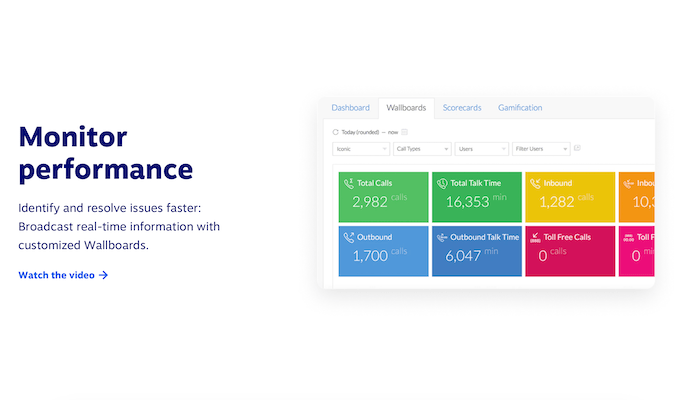The width and height of the screenshot is (675, 400).
Task: Expand the Filter Users dropdown
Action: 540,149
